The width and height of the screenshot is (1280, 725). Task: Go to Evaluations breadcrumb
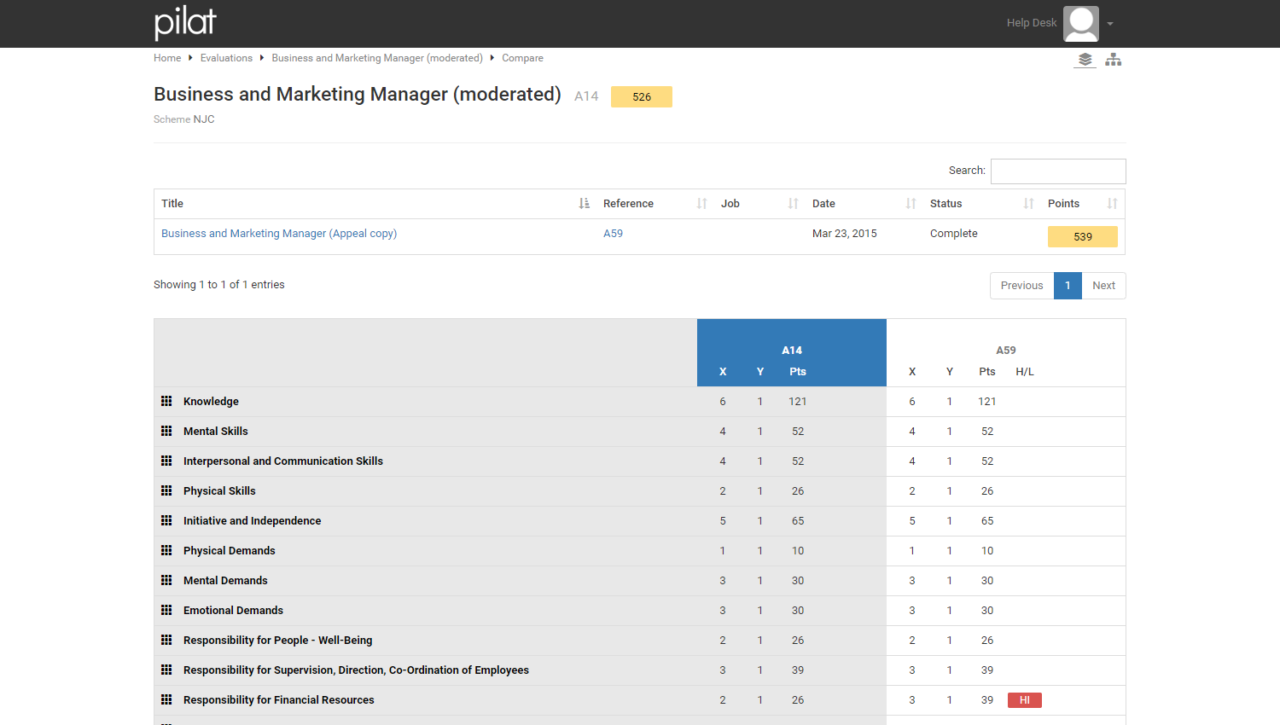pyautogui.click(x=226, y=58)
